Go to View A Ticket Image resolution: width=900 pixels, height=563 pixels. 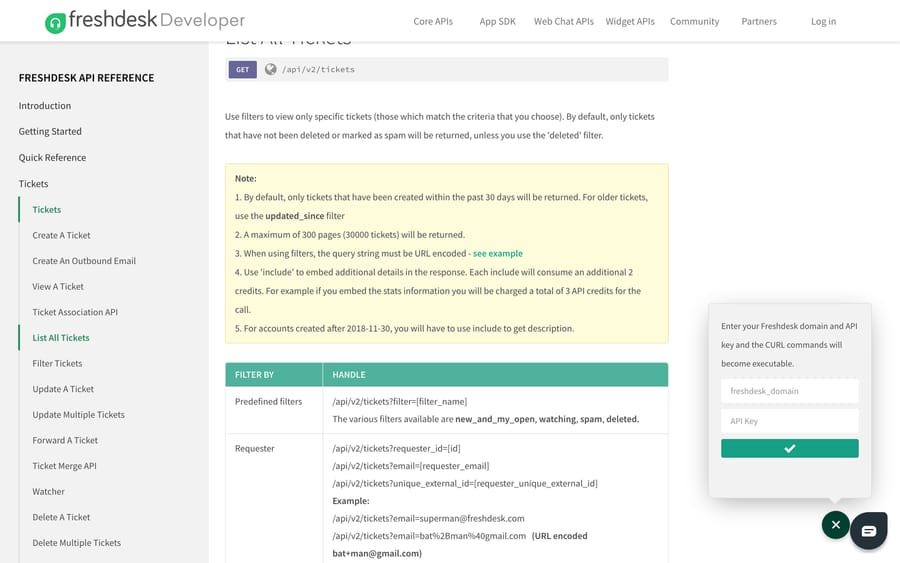pos(58,286)
